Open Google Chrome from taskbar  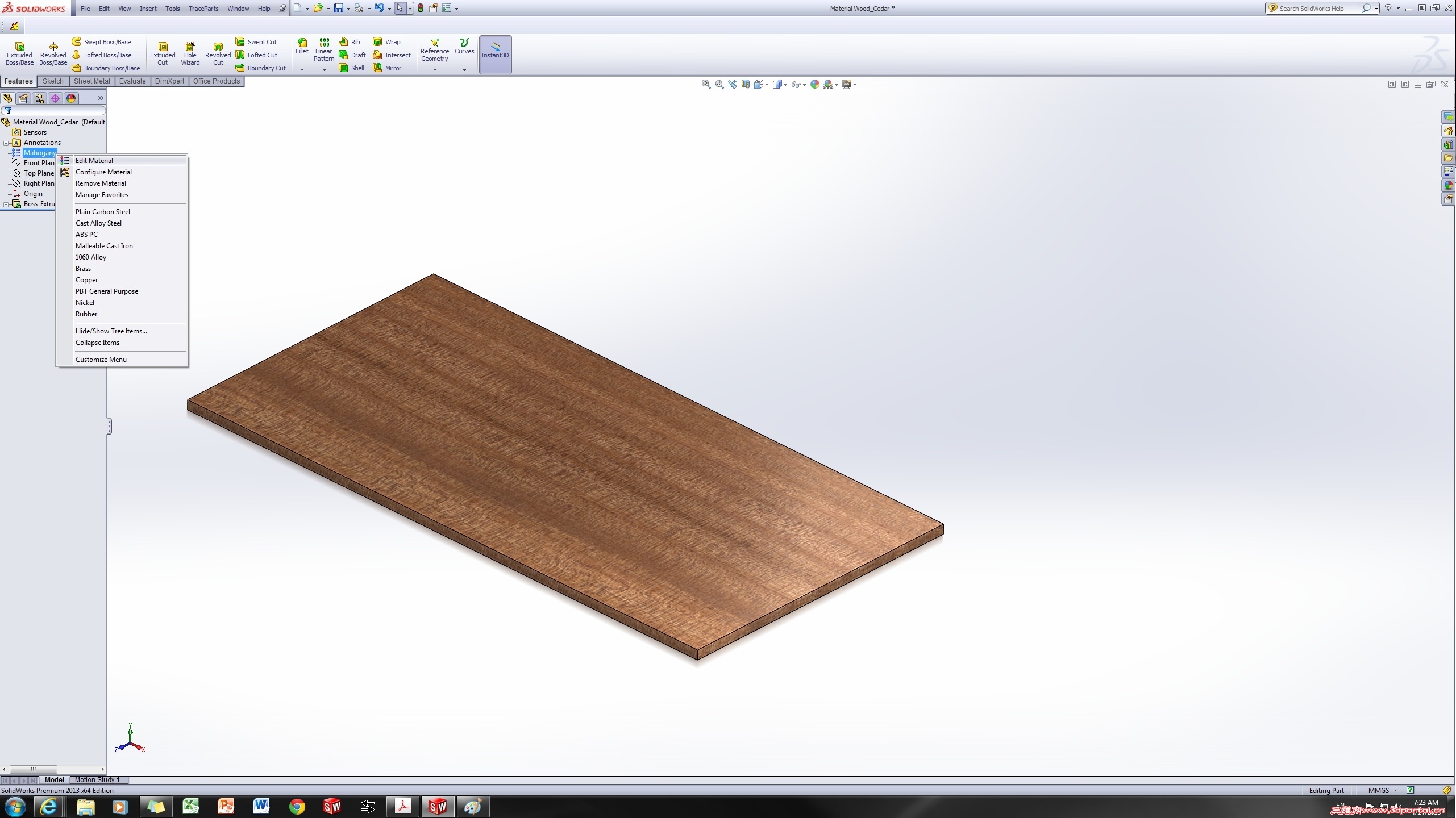pos(297,807)
